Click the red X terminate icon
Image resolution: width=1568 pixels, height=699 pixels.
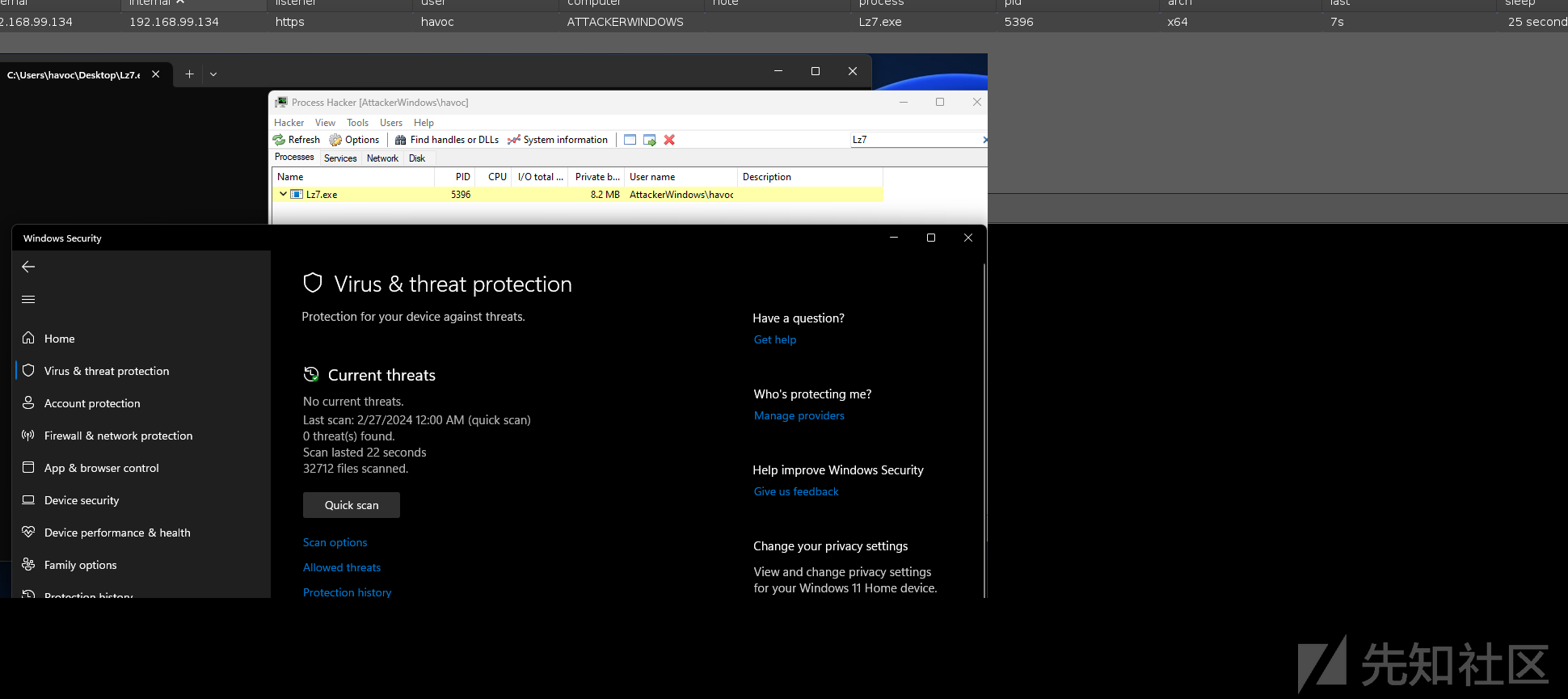coord(669,140)
